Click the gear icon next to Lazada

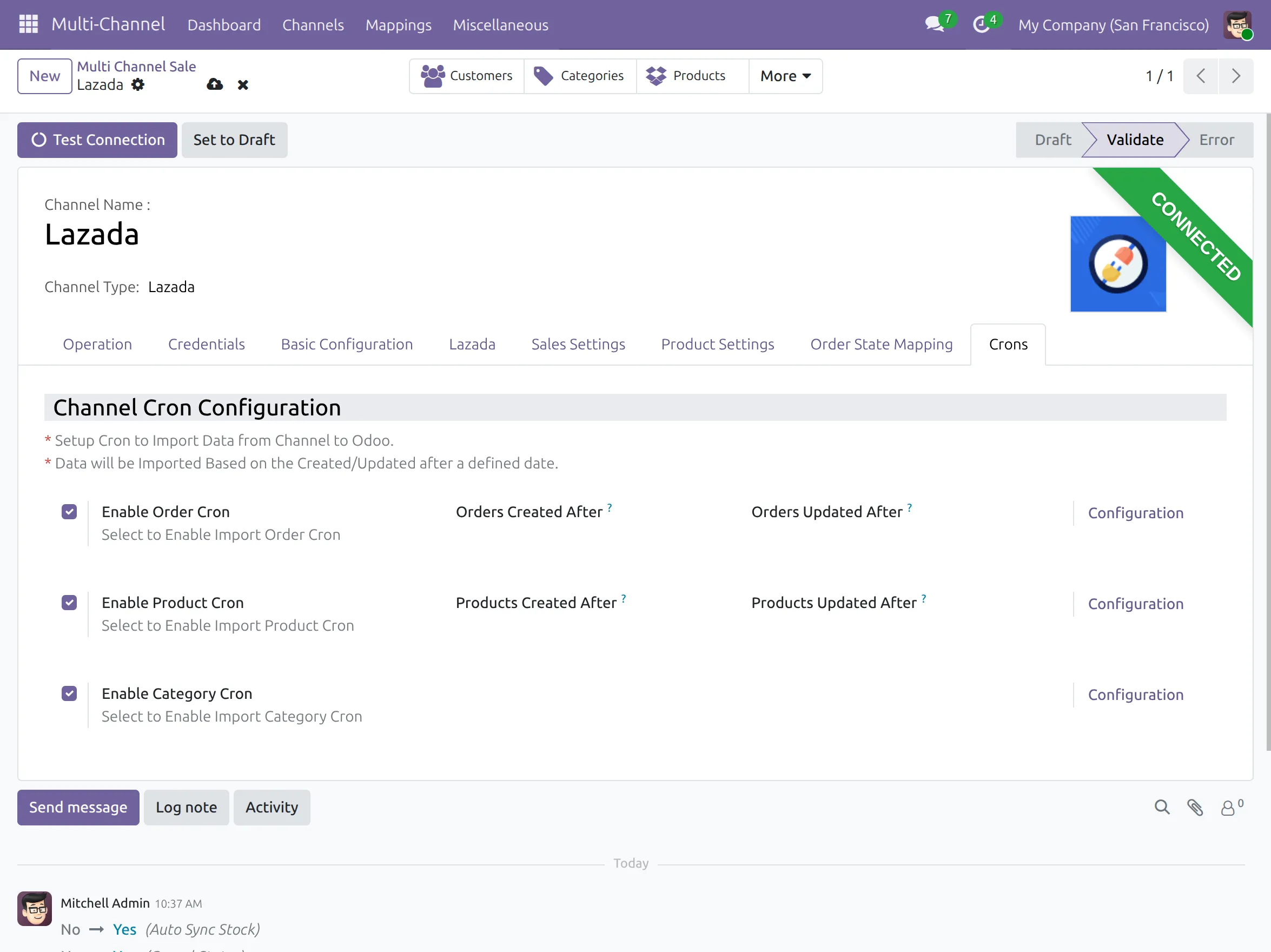point(138,85)
